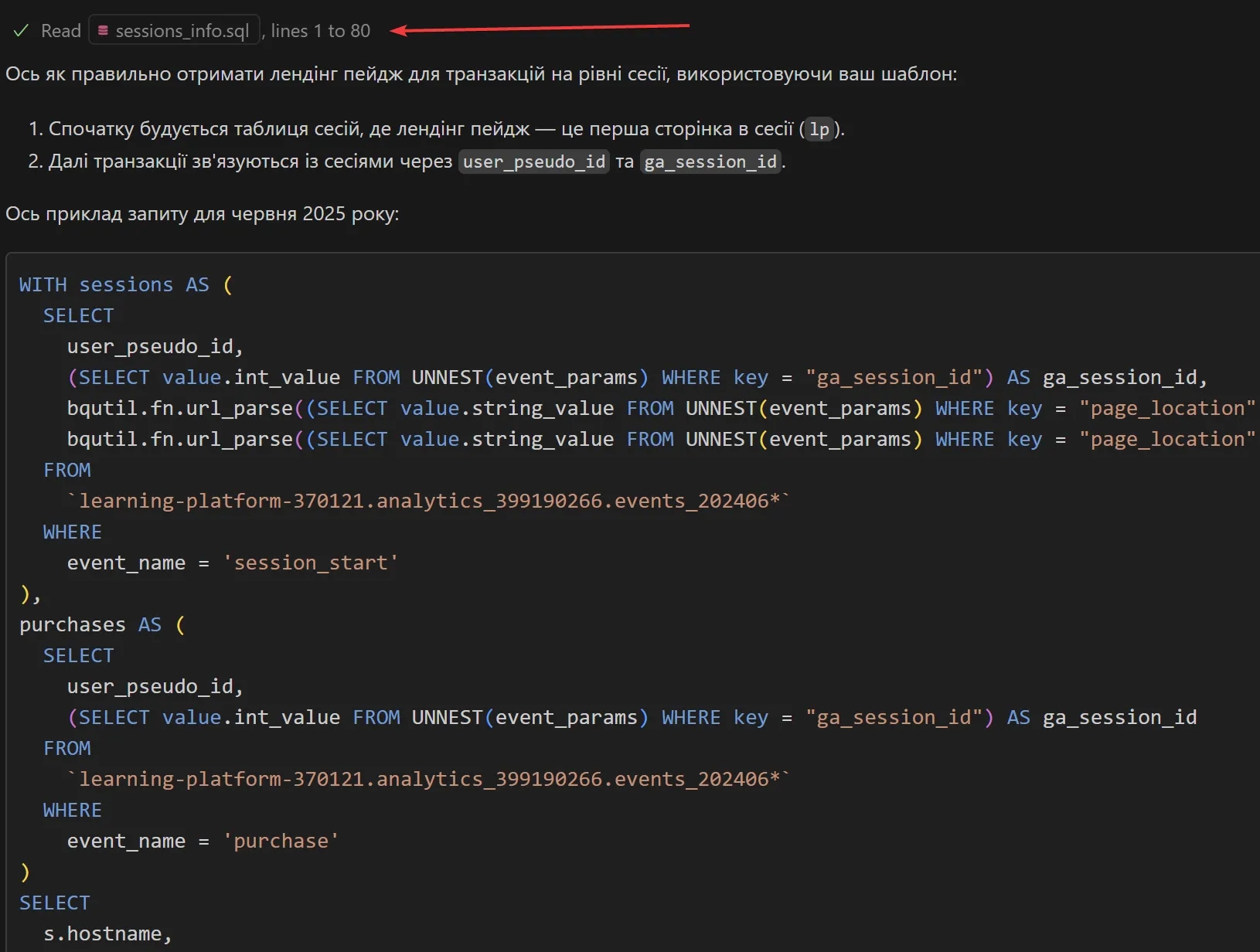This screenshot has height=952, width=1260.
Task: Click the 'purchase' string literal
Action: (x=281, y=841)
